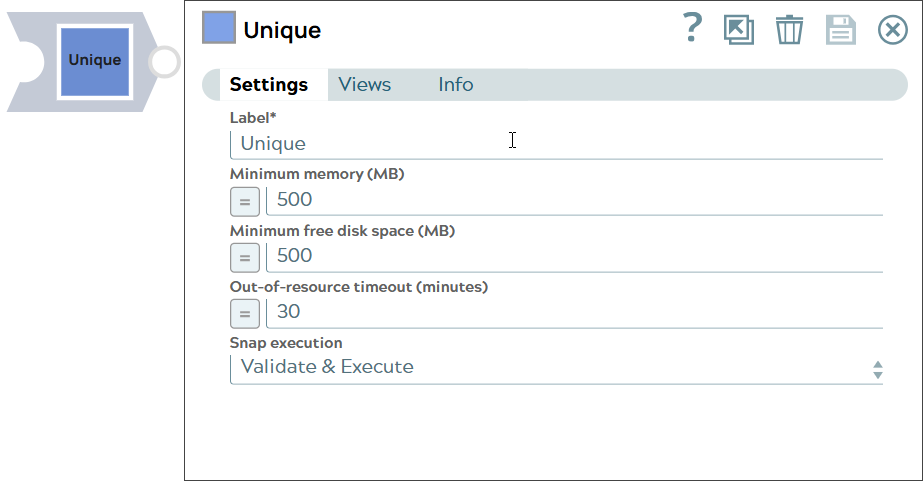This screenshot has height=491, width=923.
Task: Go to the Info tab
Action: pyautogui.click(x=455, y=85)
